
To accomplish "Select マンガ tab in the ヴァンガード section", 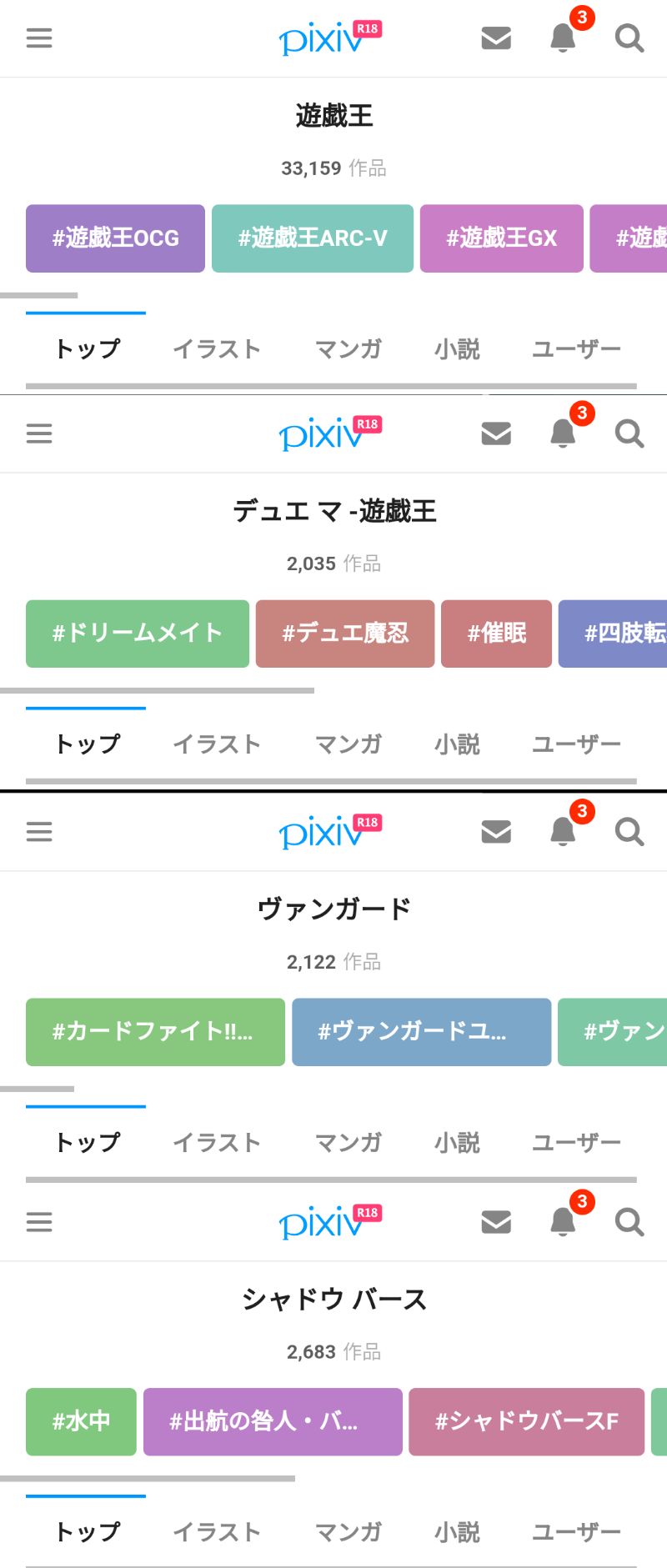I will click(x=349, y=1142).
